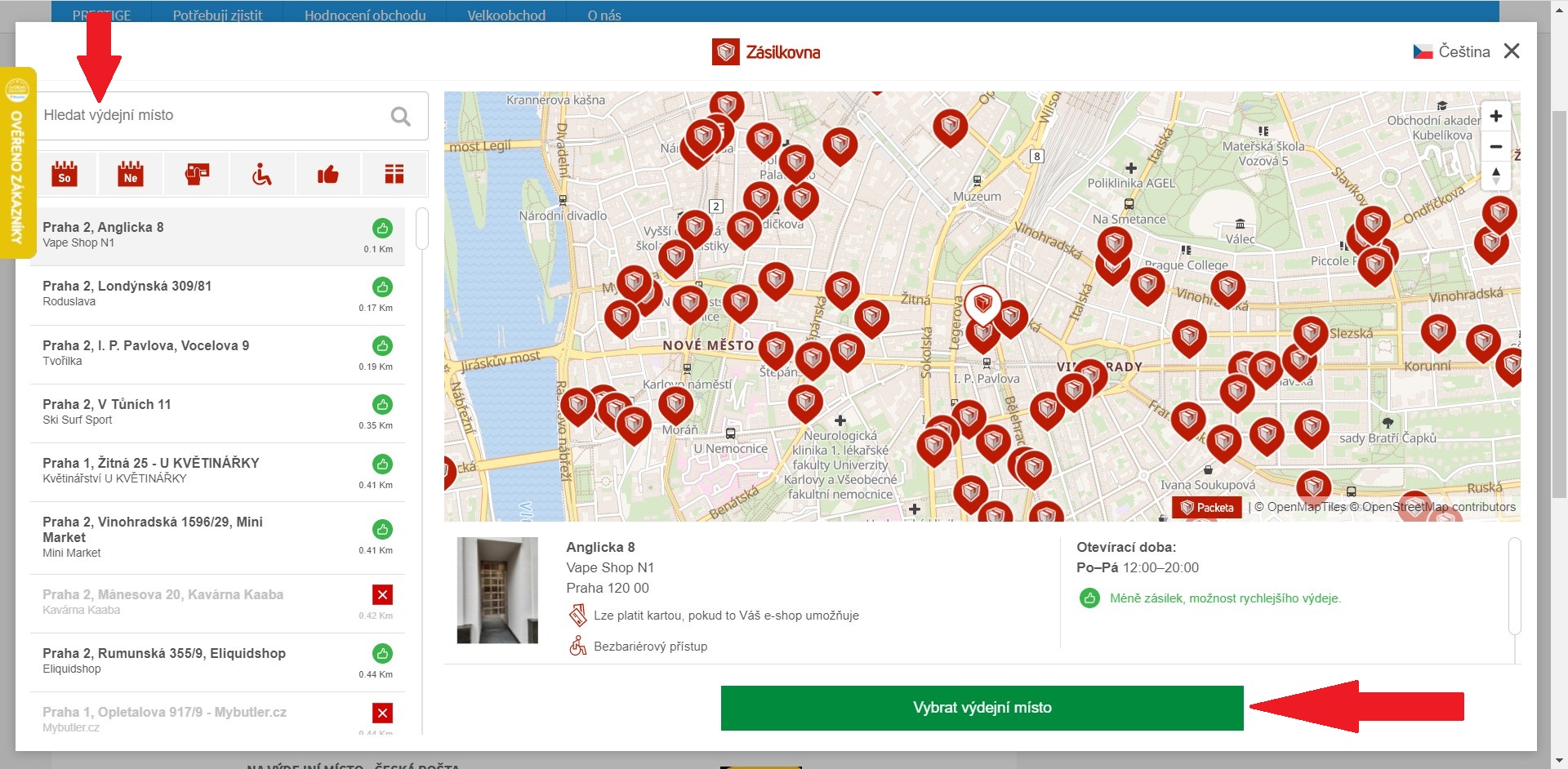Zoom in the map with plus button

[1496, 116]
